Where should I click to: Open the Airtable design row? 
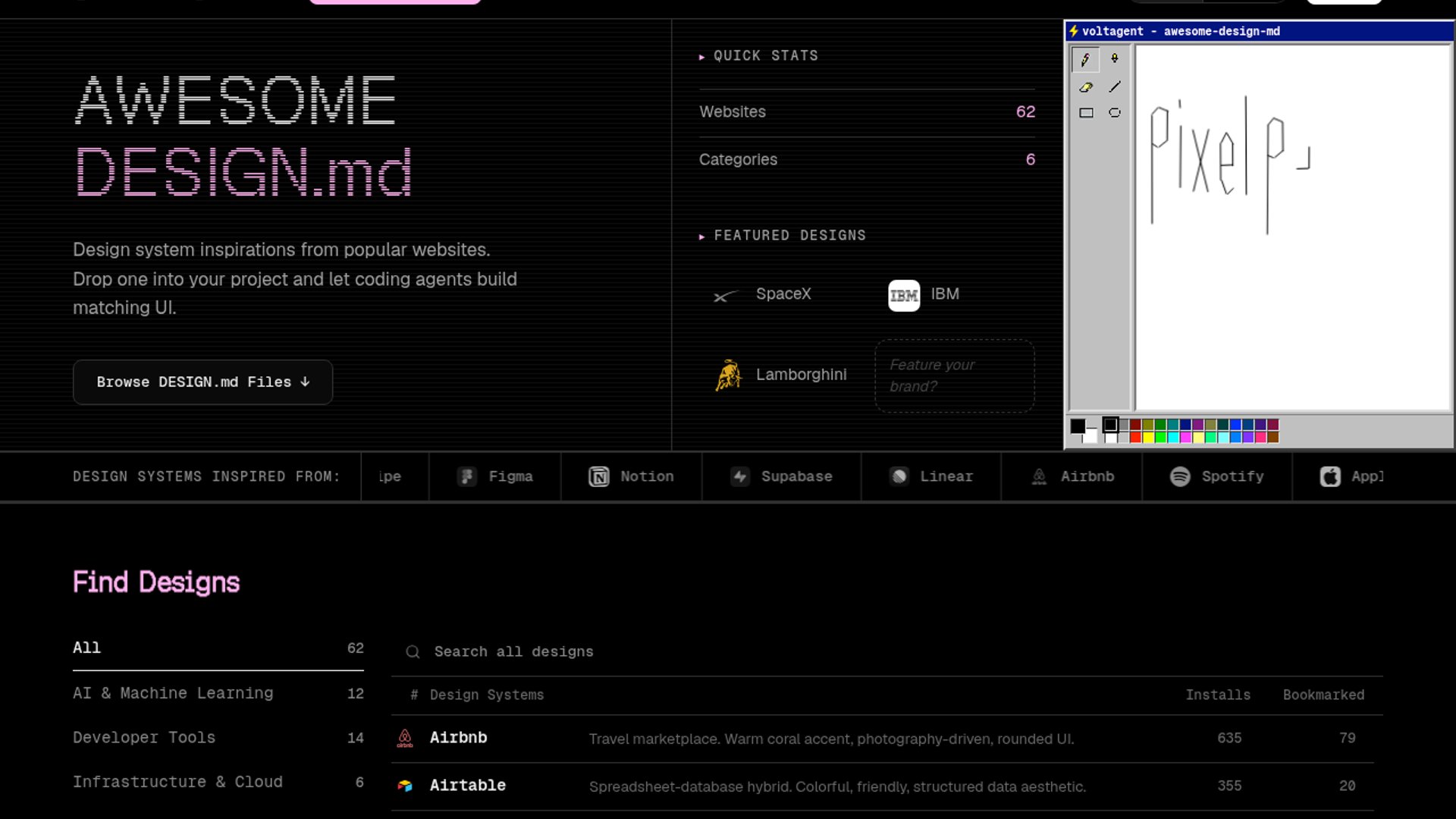467,786
